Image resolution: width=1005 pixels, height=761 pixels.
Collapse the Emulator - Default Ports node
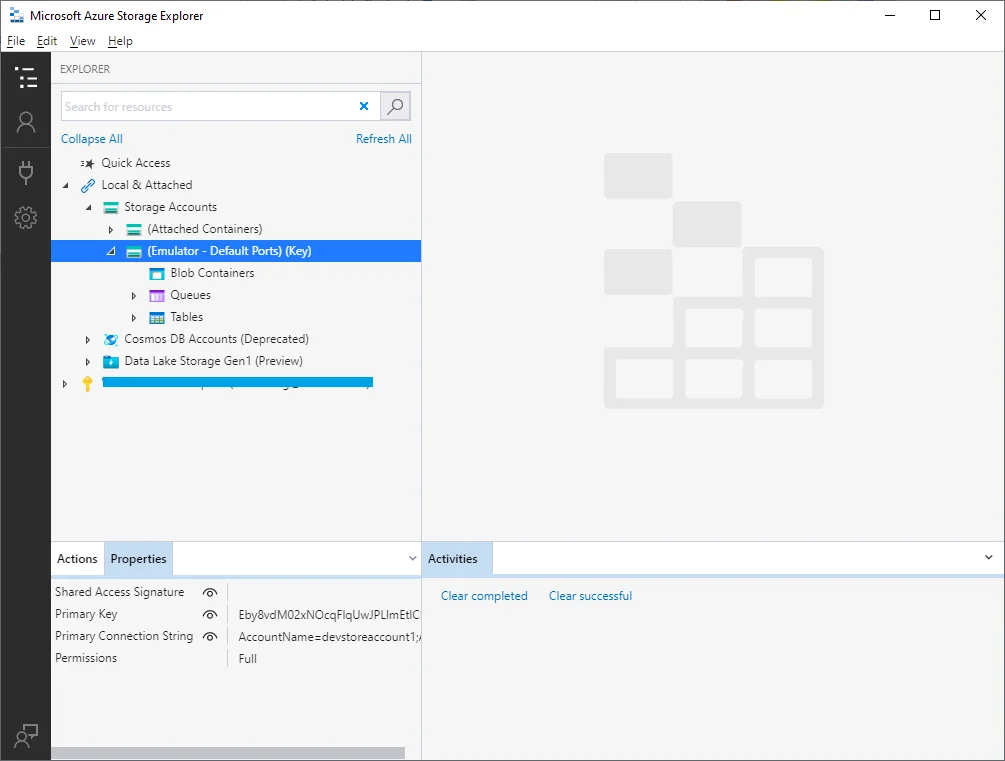coord(111,251)
